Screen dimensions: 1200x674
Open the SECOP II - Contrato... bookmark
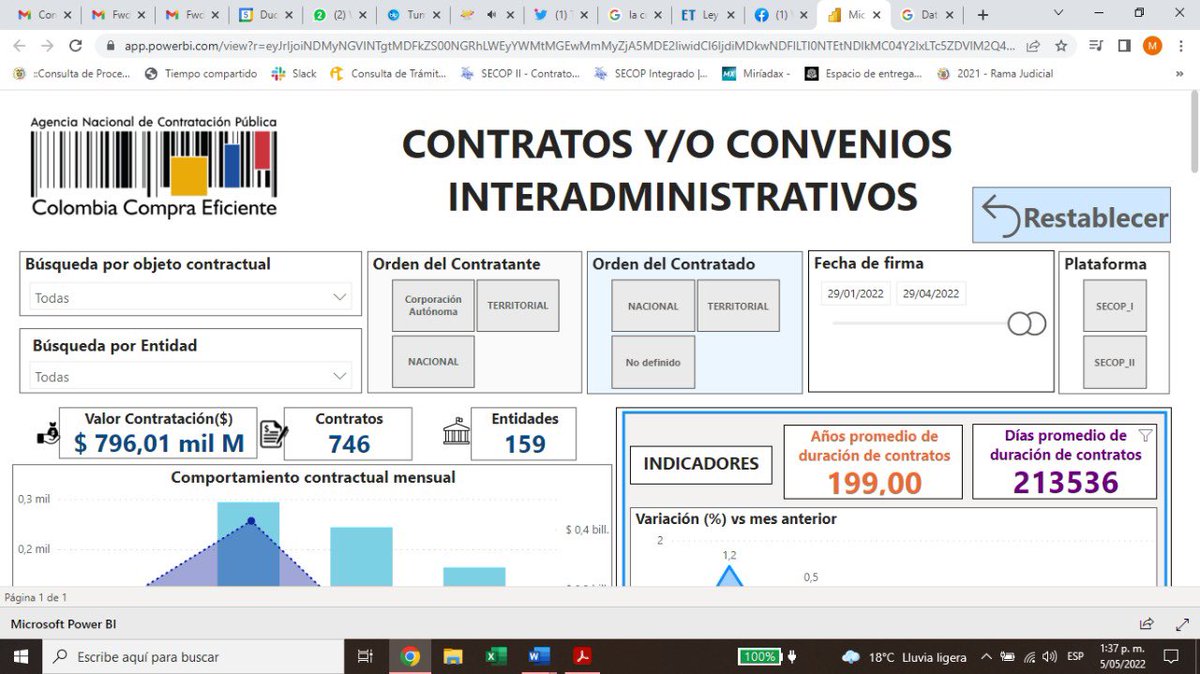pyautogui.click(x=520, y=74)
